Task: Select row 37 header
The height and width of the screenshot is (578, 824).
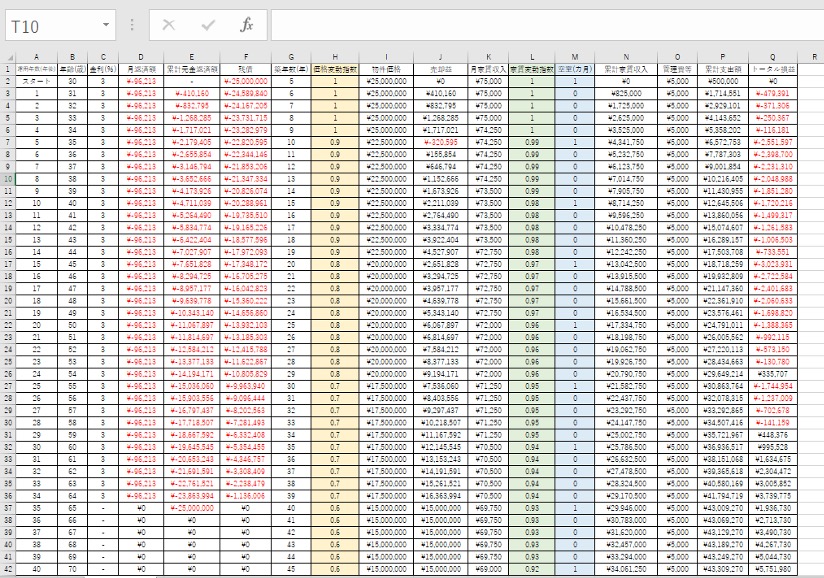Action: pos(8,508)
